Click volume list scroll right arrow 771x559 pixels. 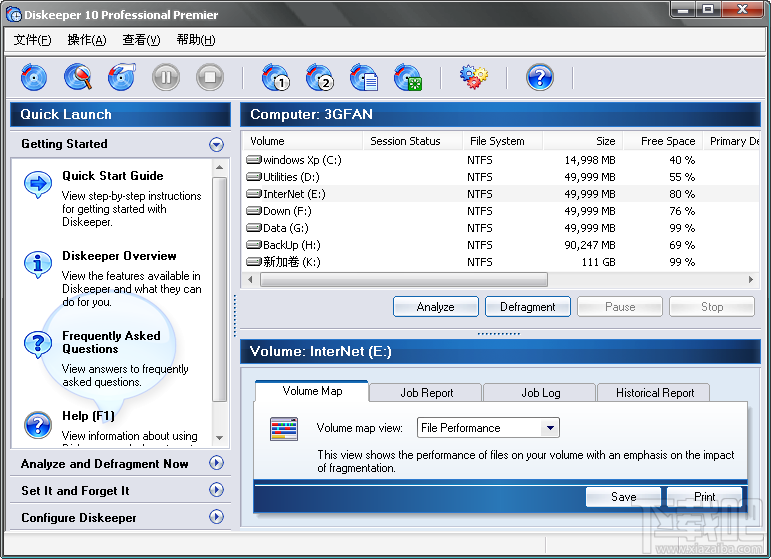tap(750, 279)
